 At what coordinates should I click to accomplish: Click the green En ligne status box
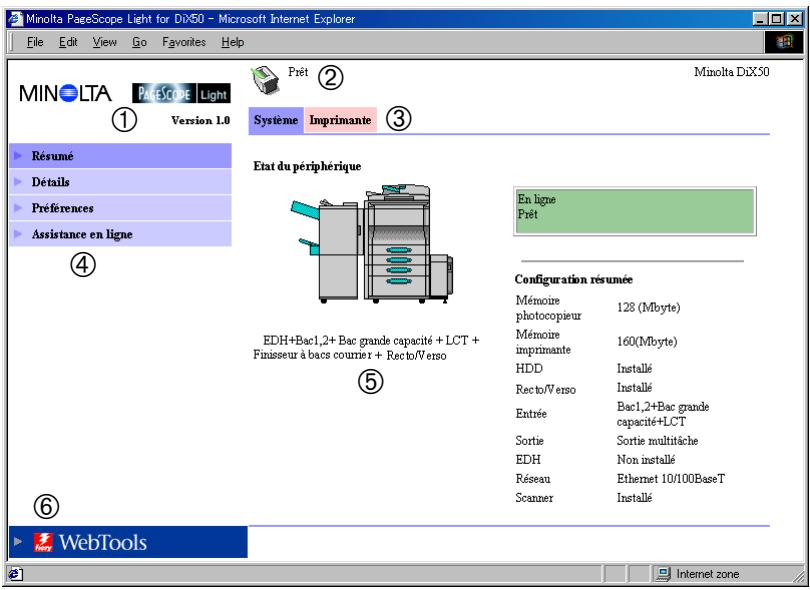click(x=634, y=211)
